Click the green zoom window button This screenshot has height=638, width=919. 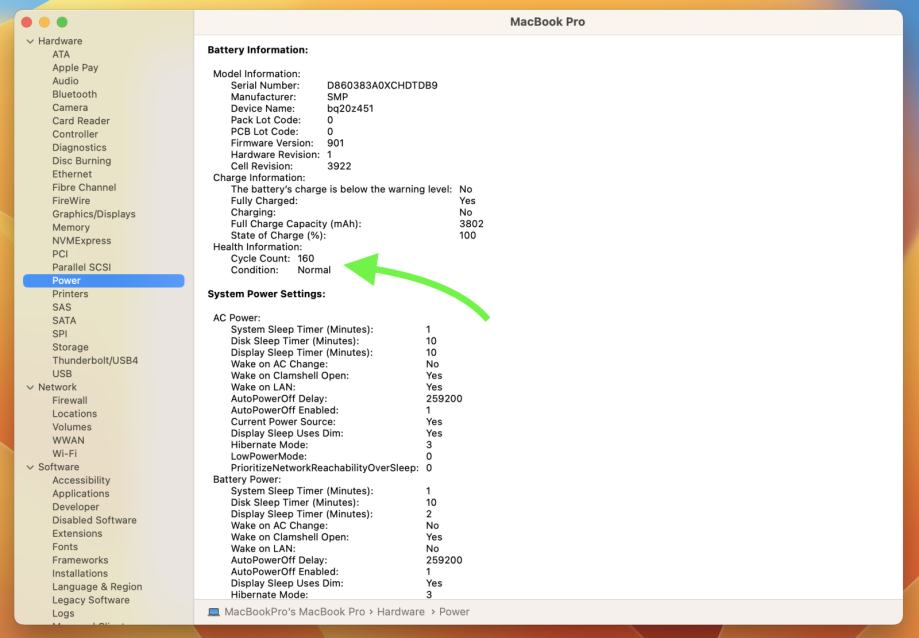pyautogui.click(x=62, y=22)
